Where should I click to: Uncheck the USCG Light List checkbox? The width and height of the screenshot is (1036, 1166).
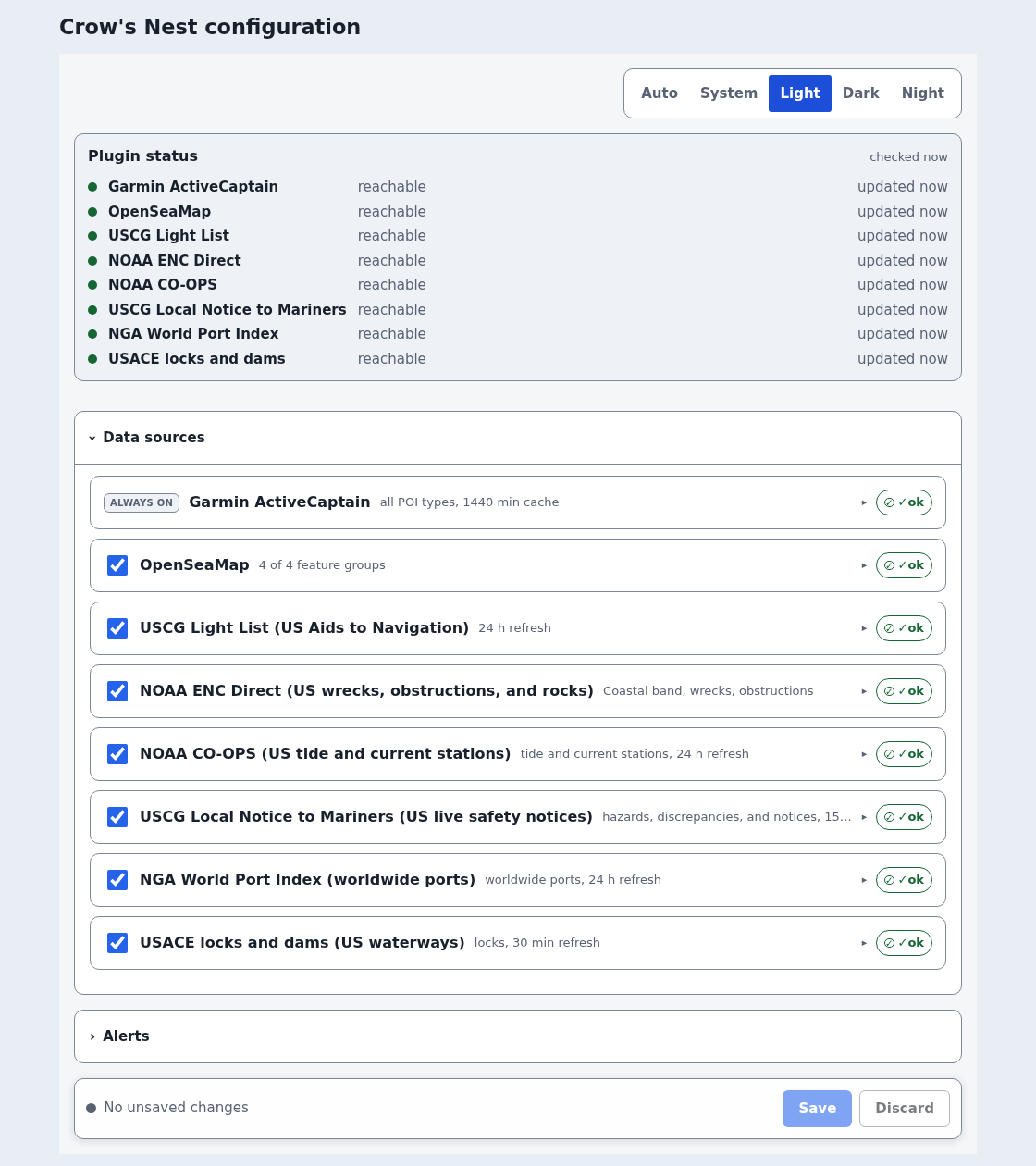117,628
